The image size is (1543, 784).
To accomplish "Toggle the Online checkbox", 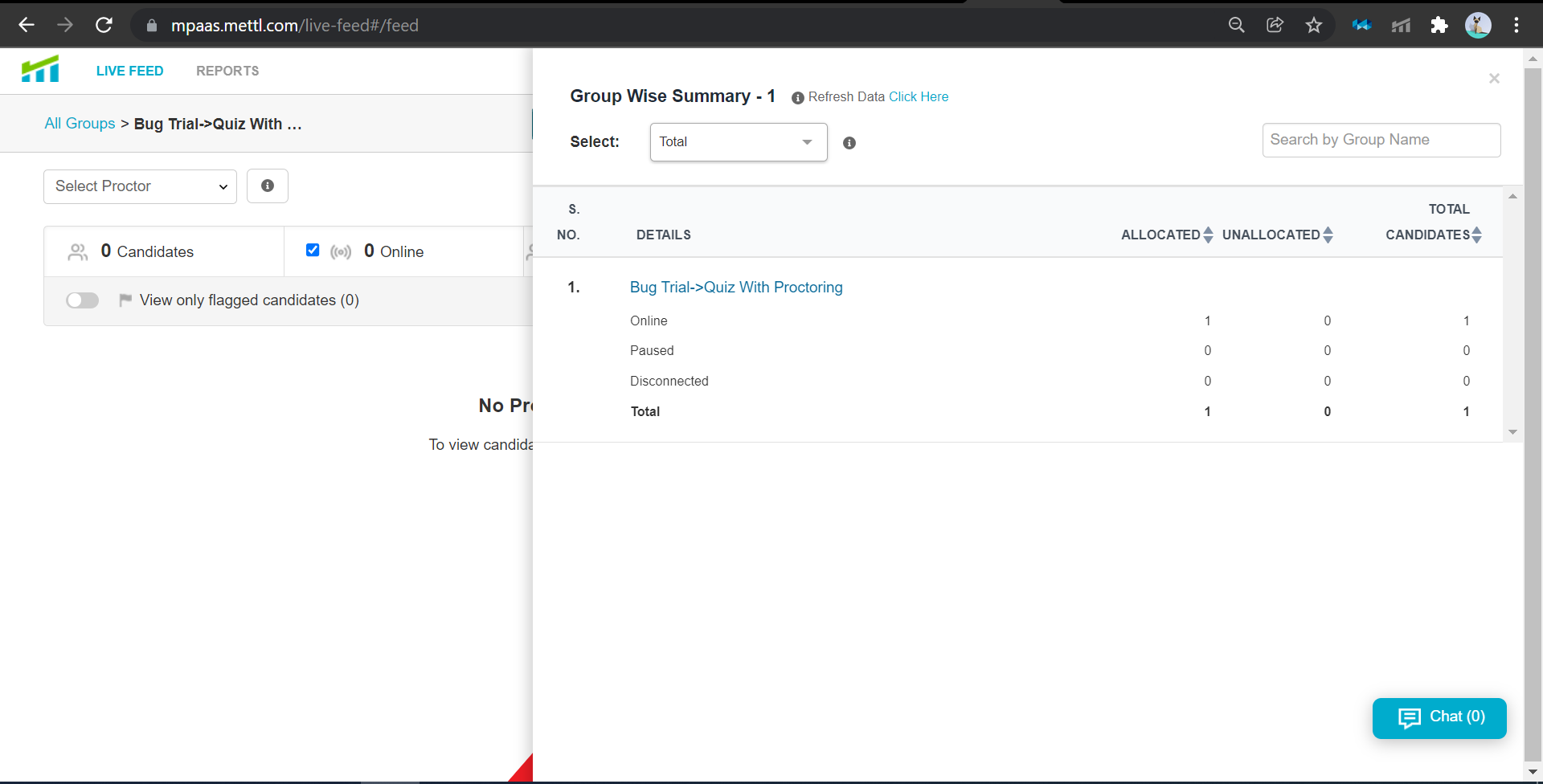I will coord(313,250).
